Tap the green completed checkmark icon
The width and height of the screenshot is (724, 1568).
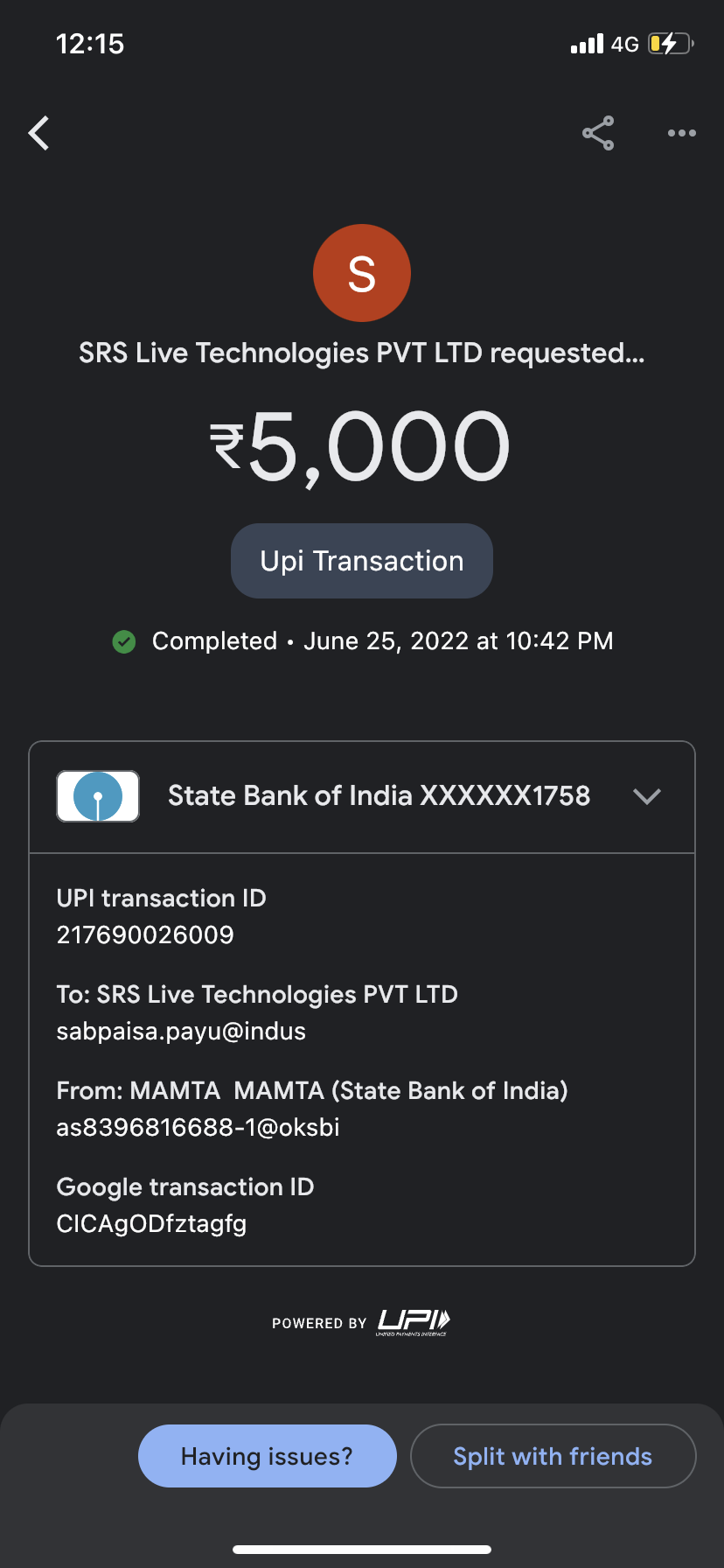124,642
